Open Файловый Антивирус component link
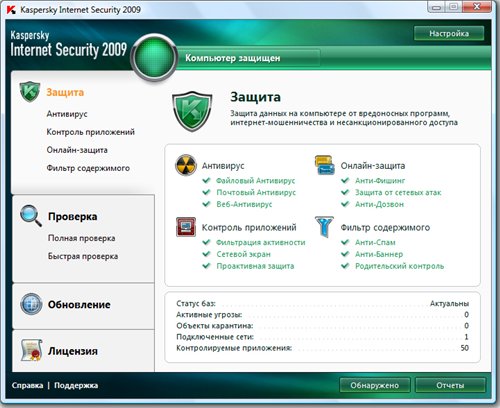Viewport: 500px width, 408px height. point(256,180)
